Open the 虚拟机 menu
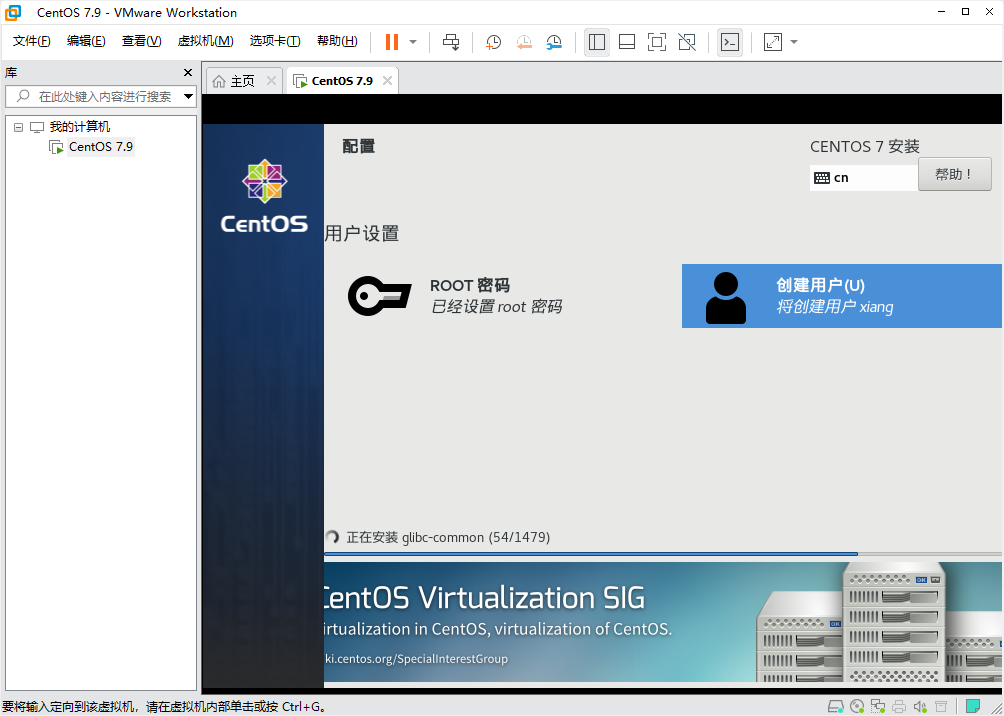Viewport: 1004px width, 716px height. [x=205, y=41]
